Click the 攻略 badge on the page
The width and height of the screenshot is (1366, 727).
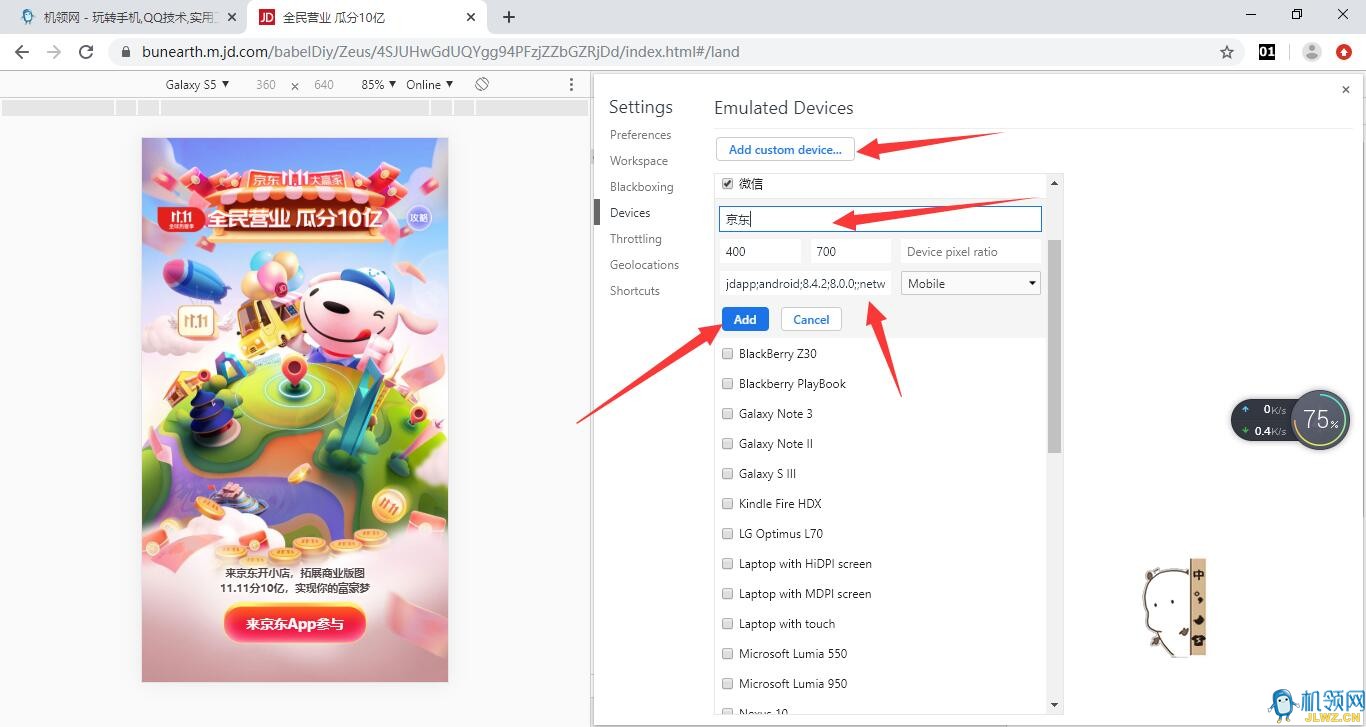419,217
